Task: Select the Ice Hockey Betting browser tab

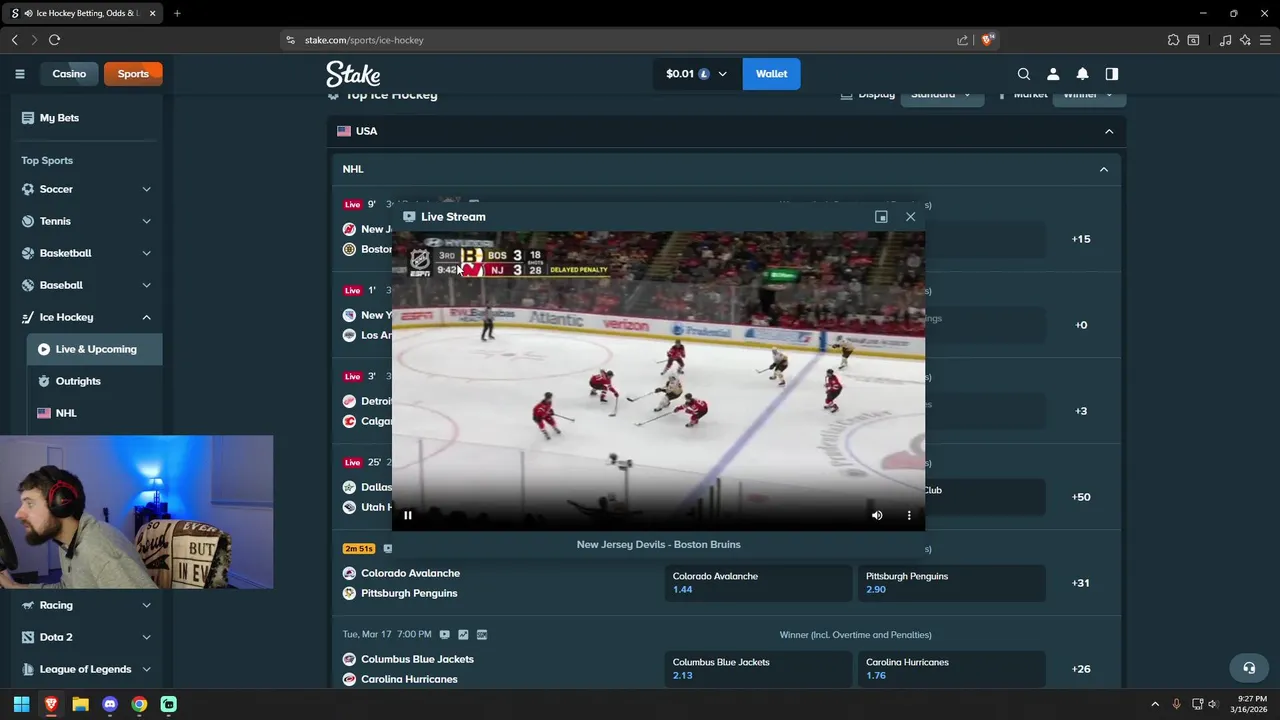Action: coord(84,13)
